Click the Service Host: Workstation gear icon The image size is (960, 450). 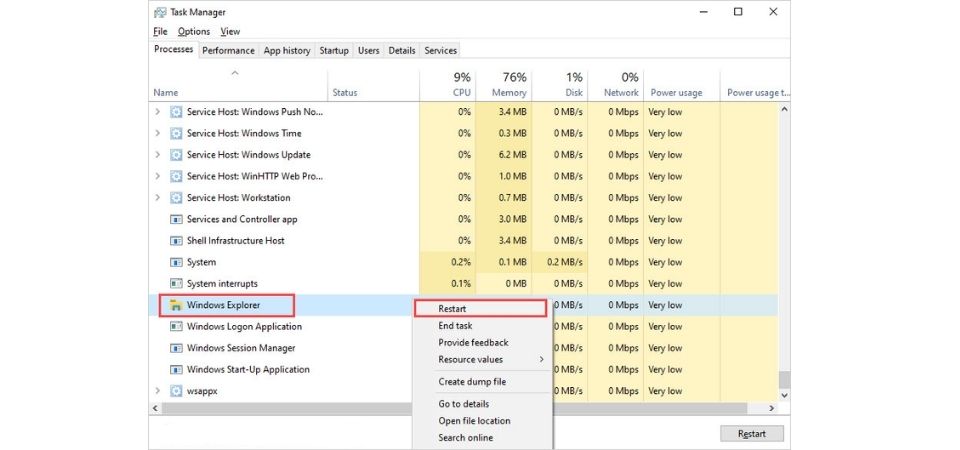[176, 198]
